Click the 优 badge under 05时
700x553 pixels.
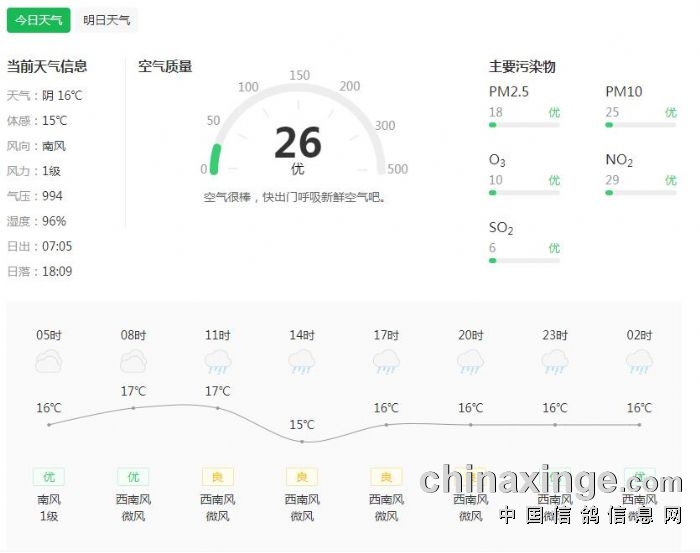(x=49, y=477)
